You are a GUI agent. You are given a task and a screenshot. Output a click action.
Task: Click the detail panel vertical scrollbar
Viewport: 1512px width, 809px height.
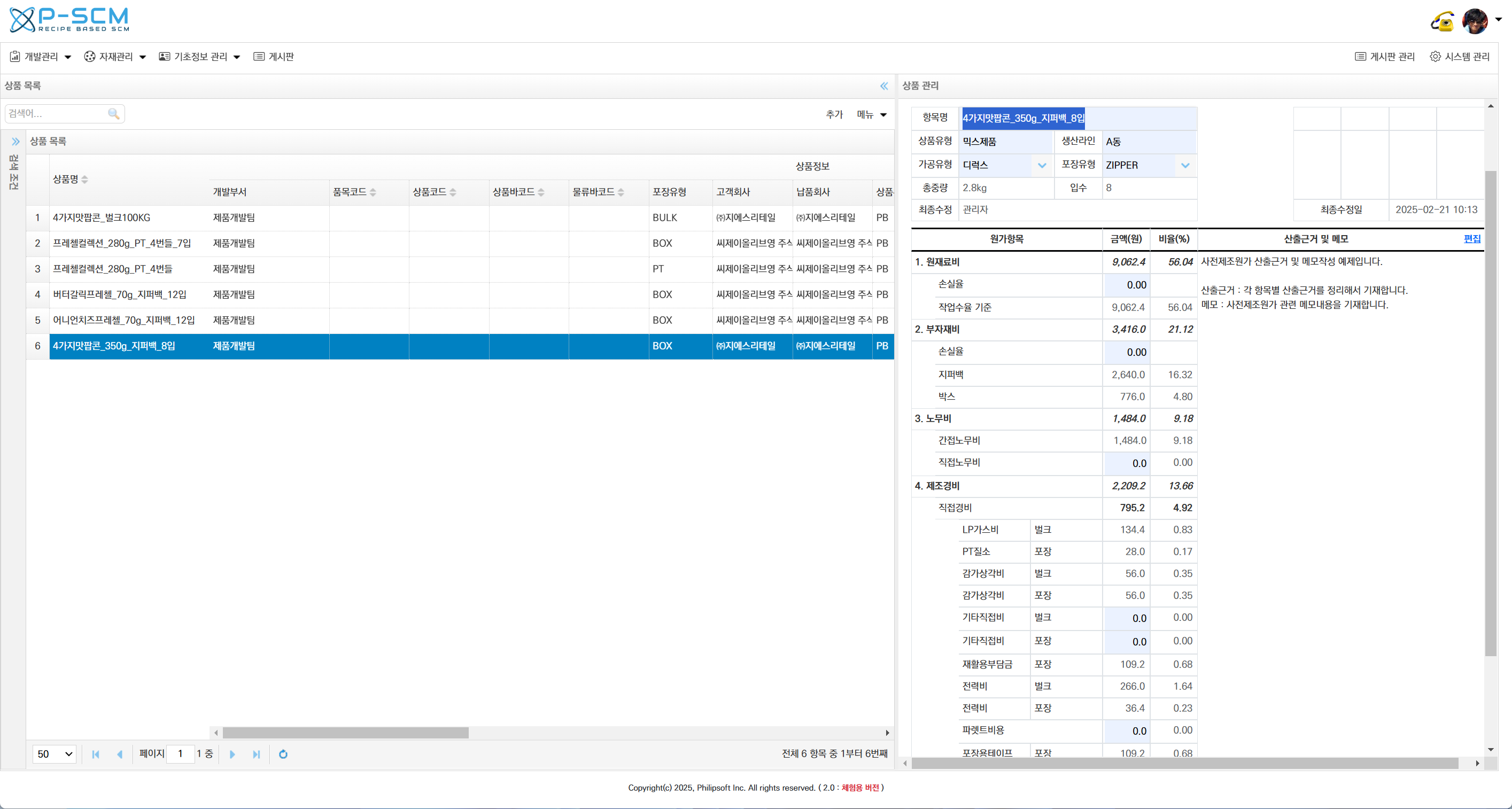pyautogui.click(x=1490, y=413)
